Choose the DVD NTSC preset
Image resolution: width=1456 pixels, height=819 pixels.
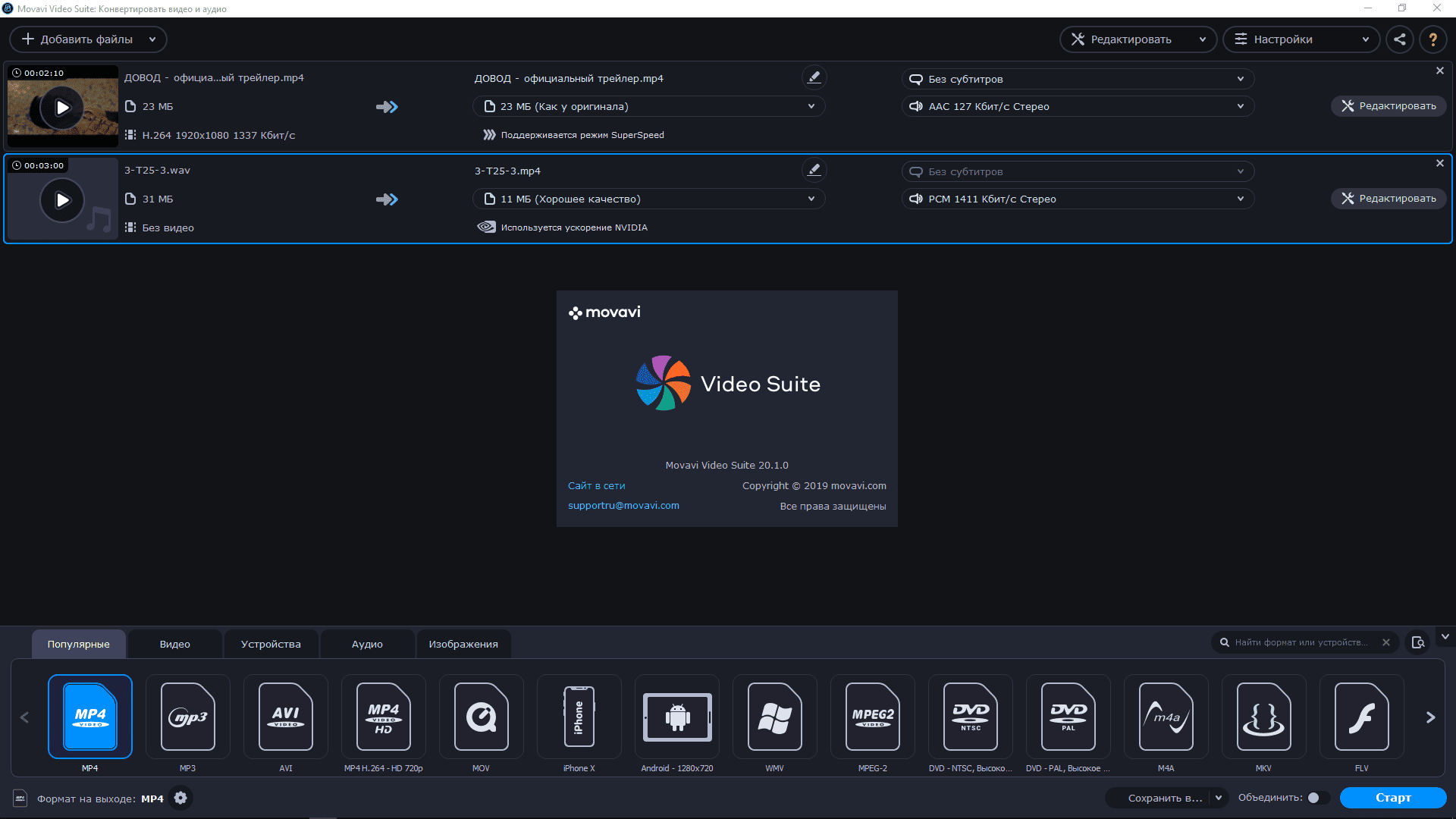(970, 717)
